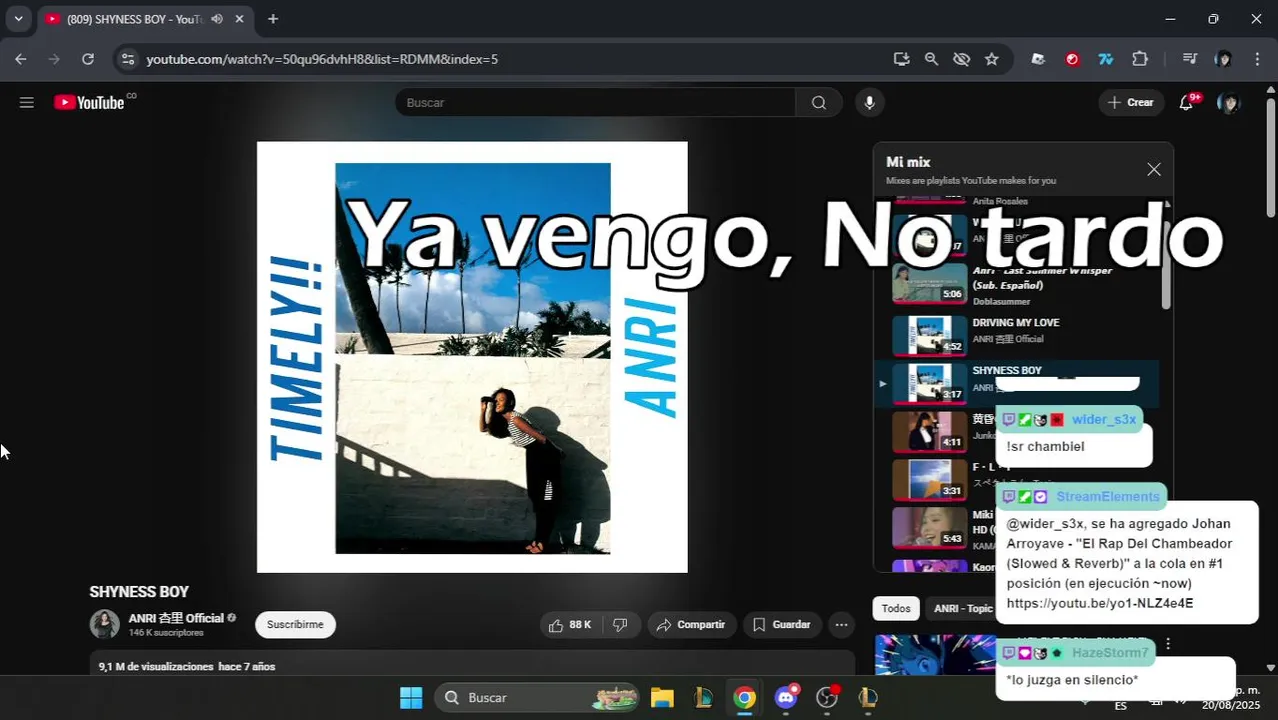Subscribe with the Suscribirme button
1278x720 pixels.
[295, 625]
